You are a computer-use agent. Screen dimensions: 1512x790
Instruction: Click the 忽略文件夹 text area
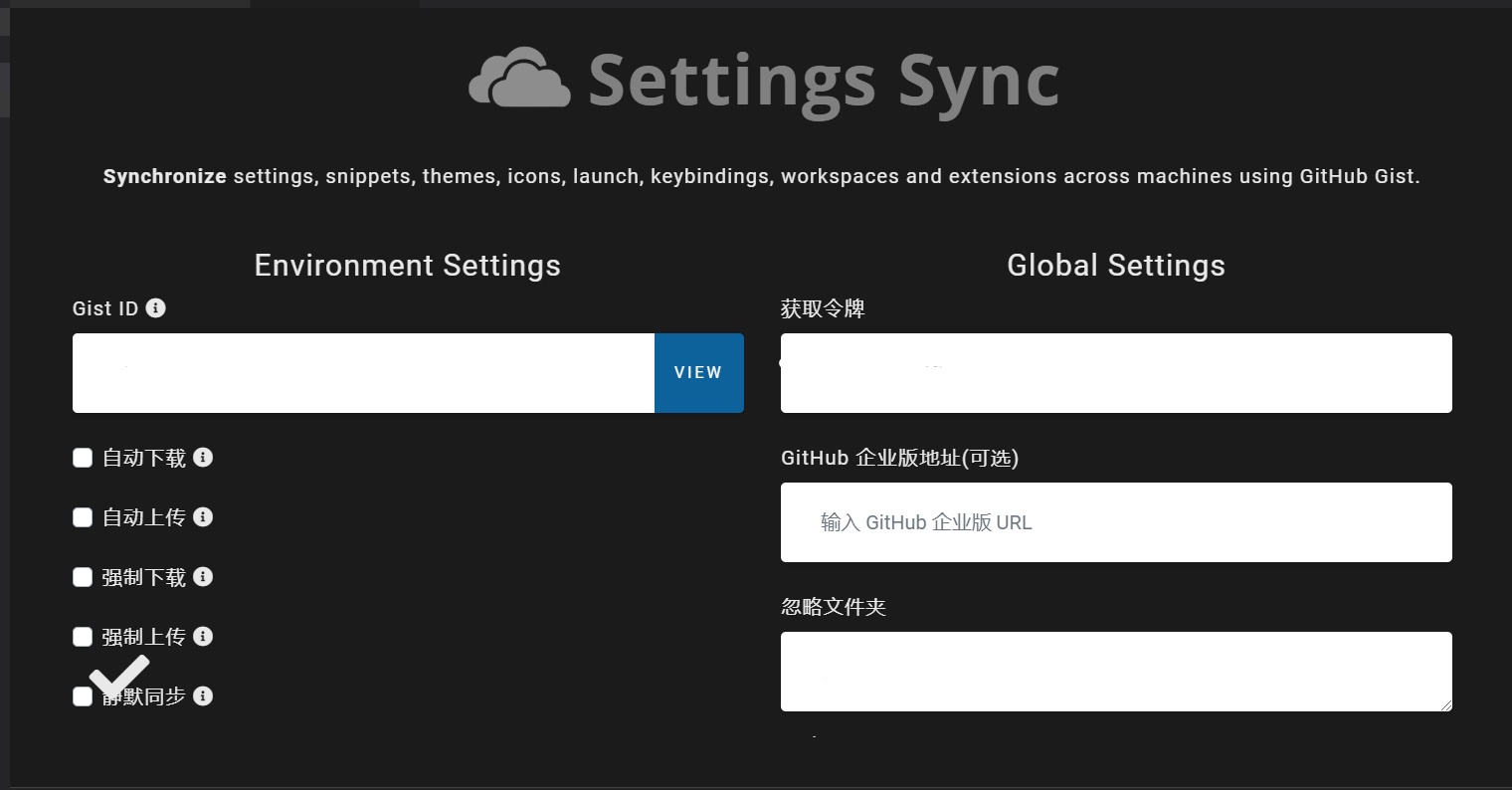coord(1116,672)
